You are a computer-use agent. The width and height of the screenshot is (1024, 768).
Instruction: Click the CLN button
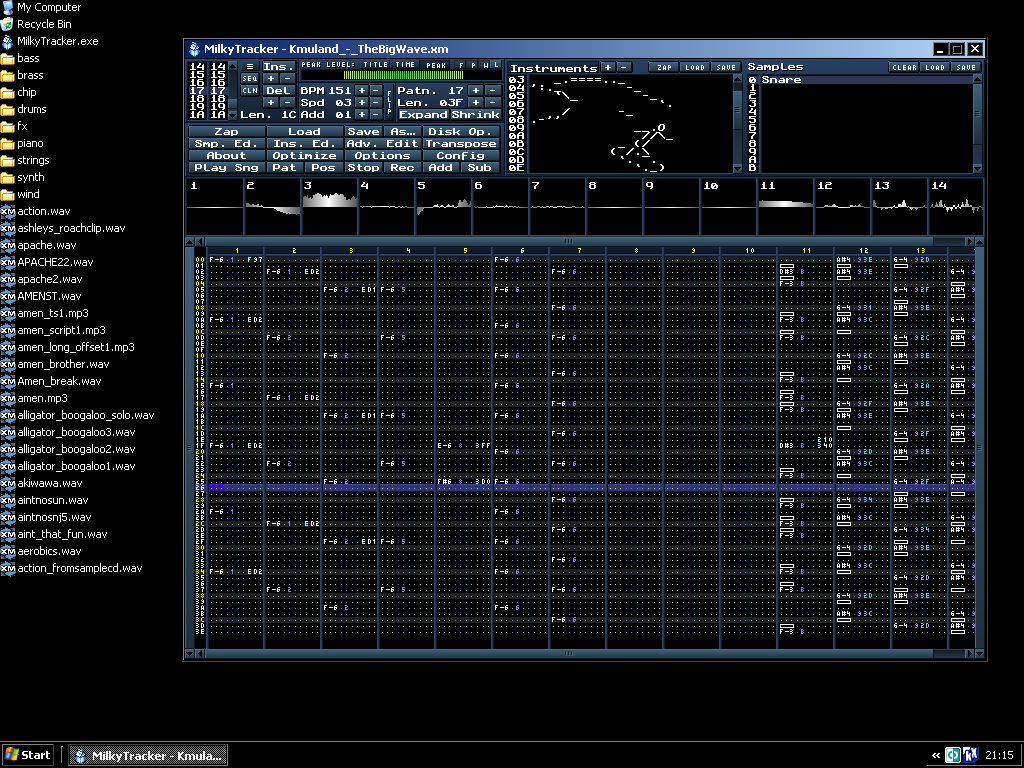[x=249, y=91]
